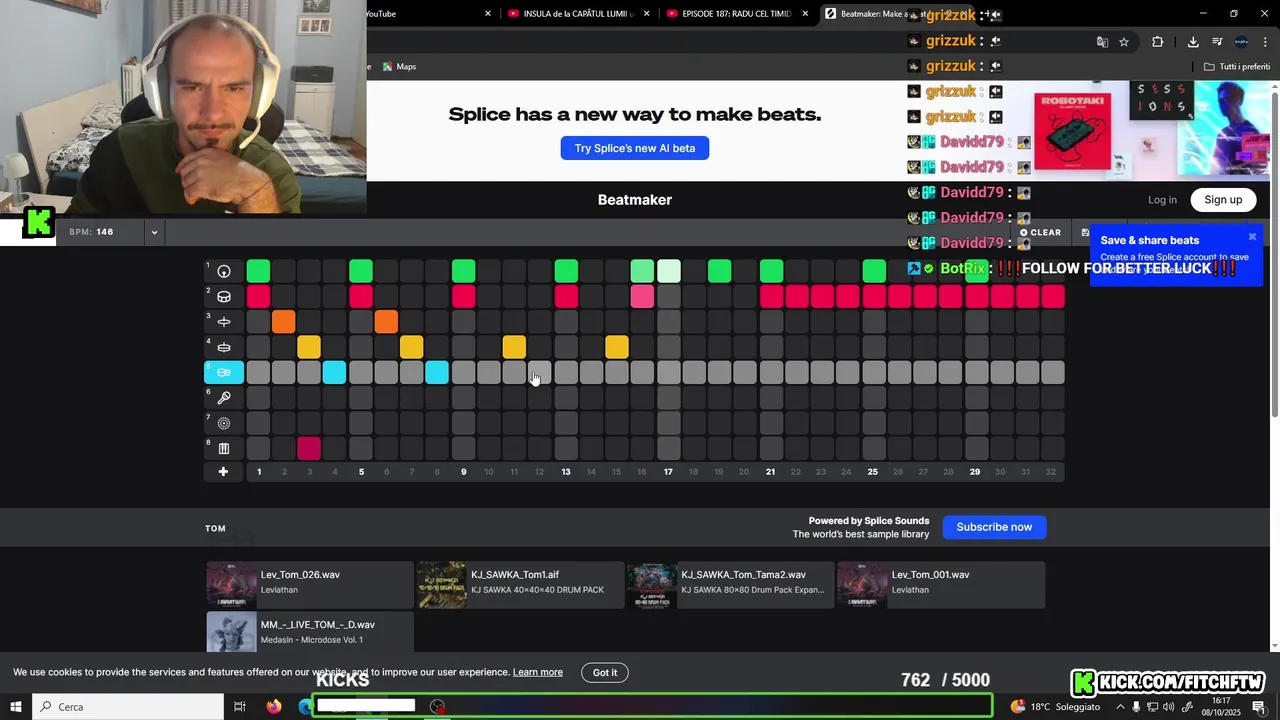1280x720 pixels.
Task: Switch to INSULA de la CAPĂTUL LUMII tab
Action: 579,14
